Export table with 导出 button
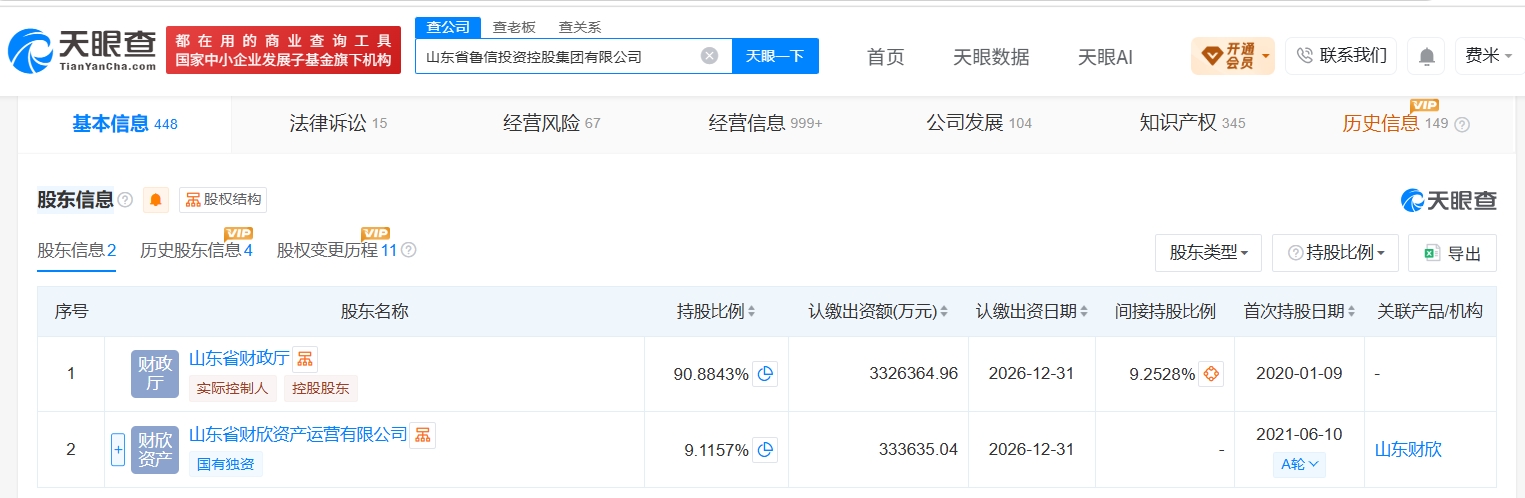Screen dimensions: 1525x498 pyautogui.click(x=1452, y=253)
